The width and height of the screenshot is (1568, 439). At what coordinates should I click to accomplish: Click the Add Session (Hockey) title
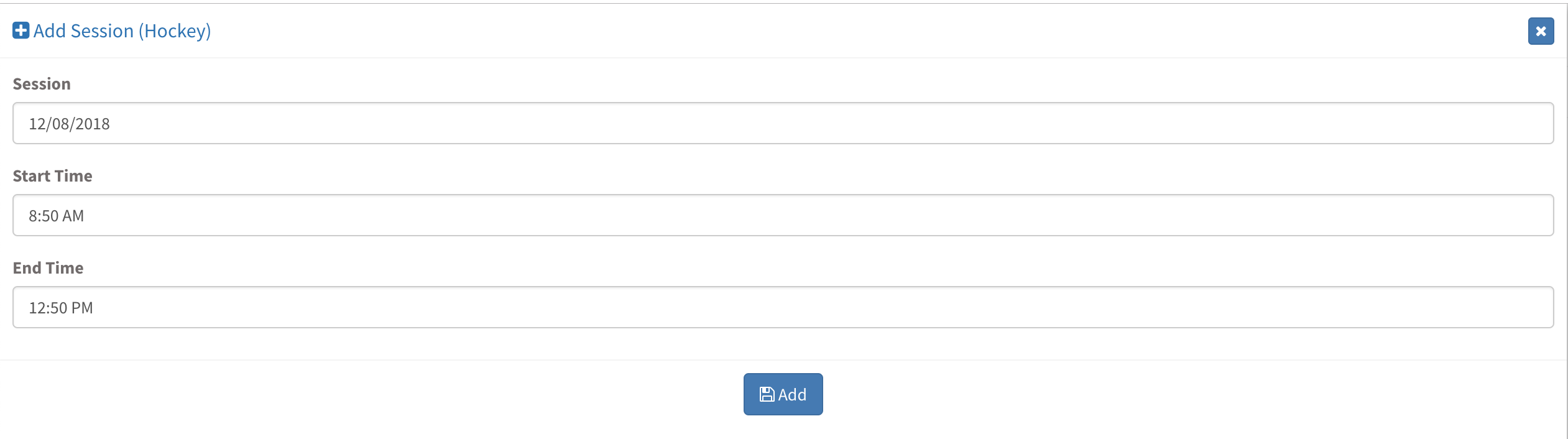[x=122, y=30]
